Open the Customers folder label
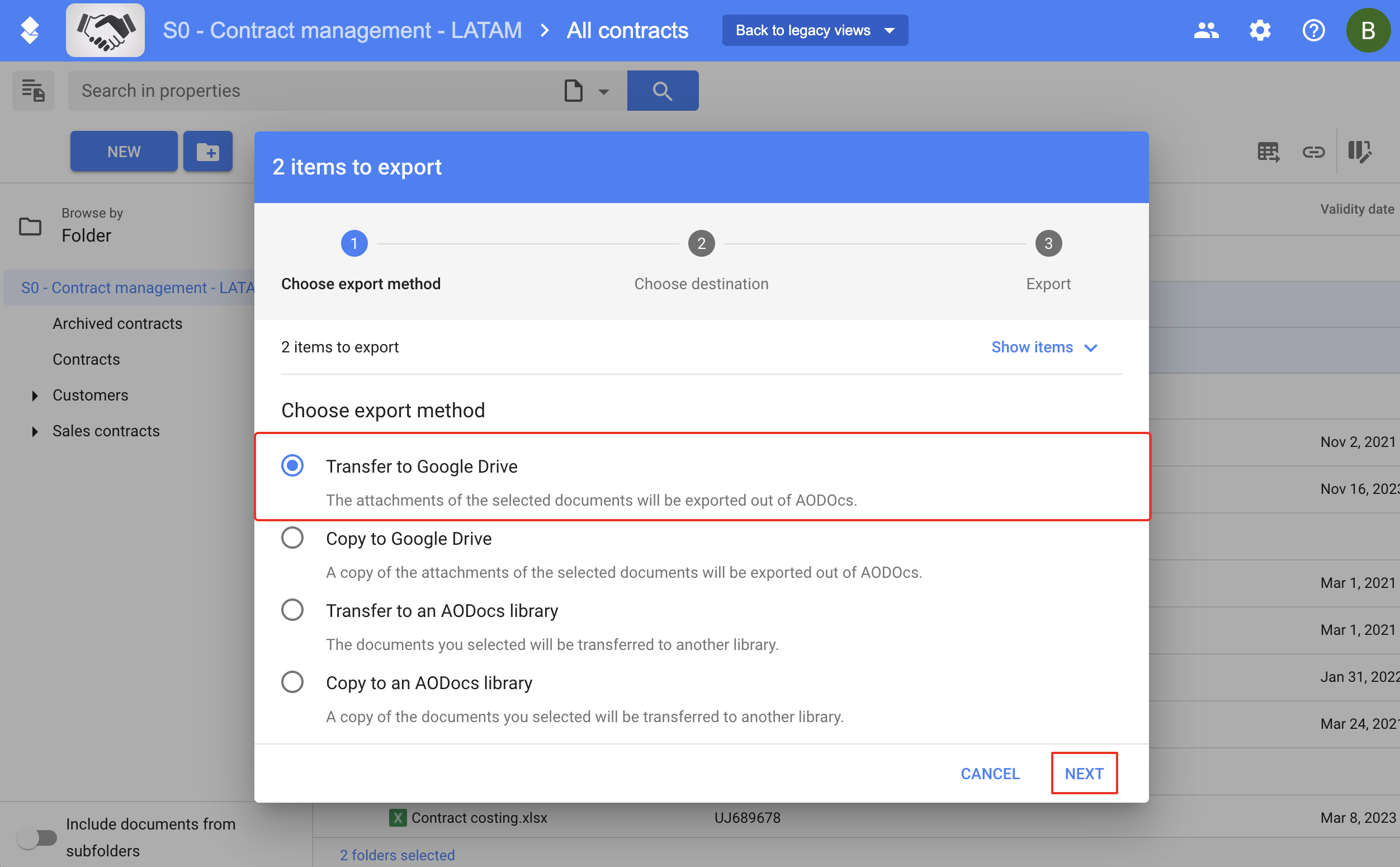Viewport: 1400px width, 867px height. [x=91, y=395]
